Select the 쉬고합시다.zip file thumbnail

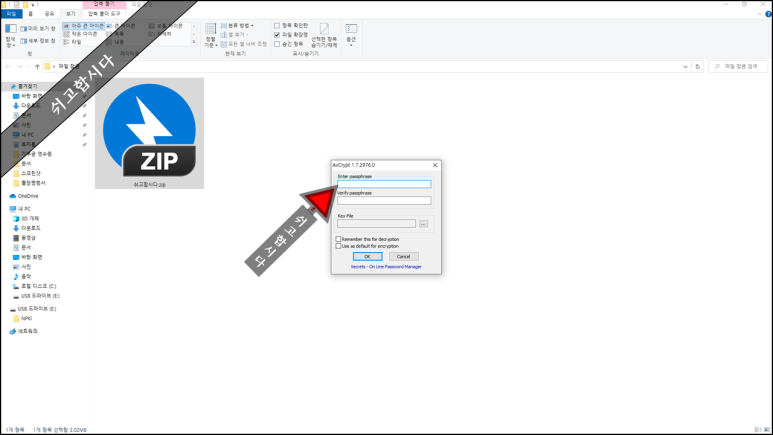point(149,133)
